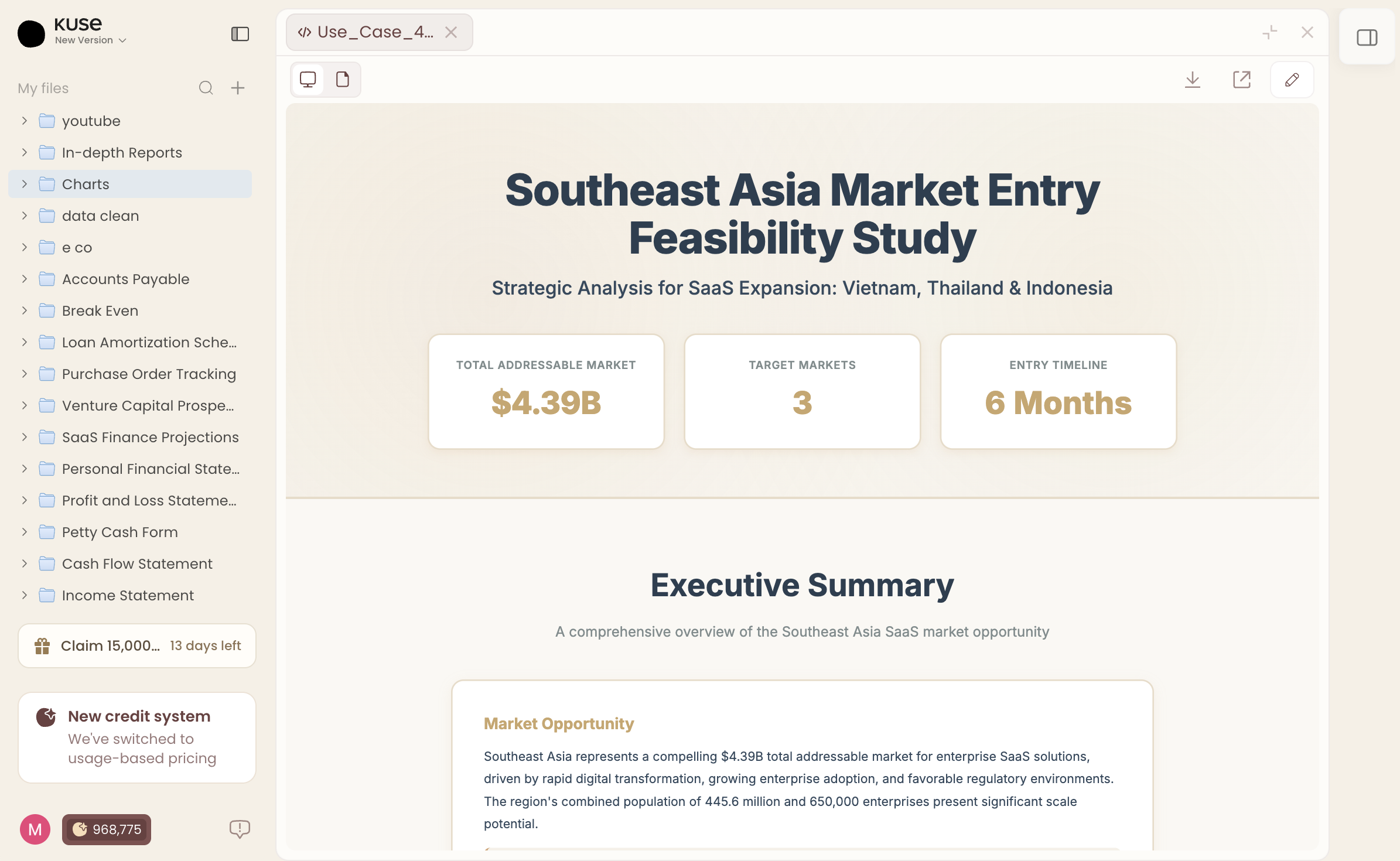
Task: Click the 968,775 credits balance
Action: [x=107, y=829]
